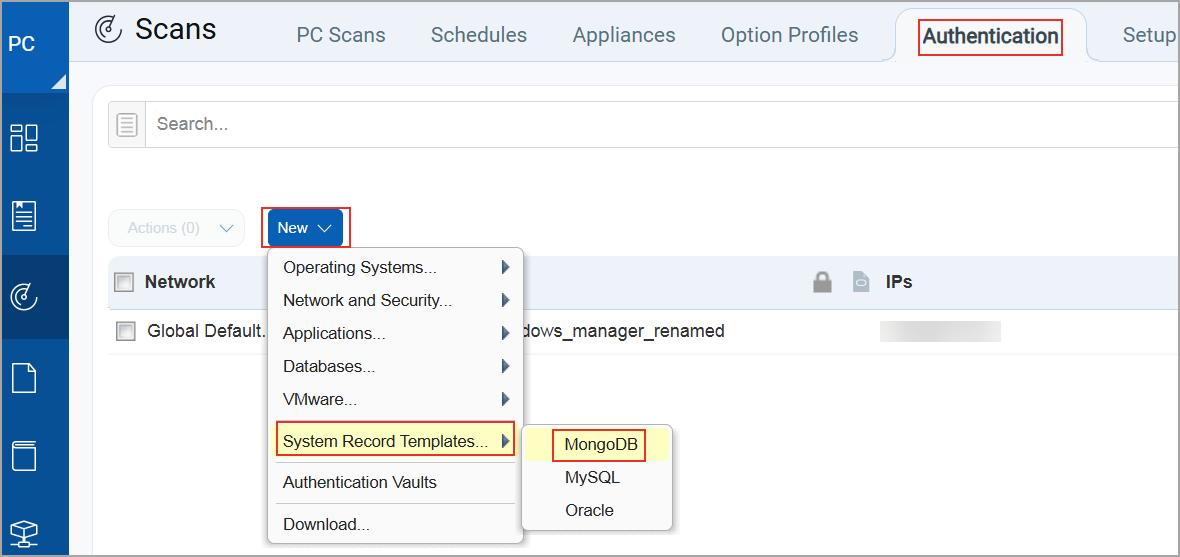Check the Global Default row checkbox
Viewport: 1180px width, 557px height.
tap(126, 331)
